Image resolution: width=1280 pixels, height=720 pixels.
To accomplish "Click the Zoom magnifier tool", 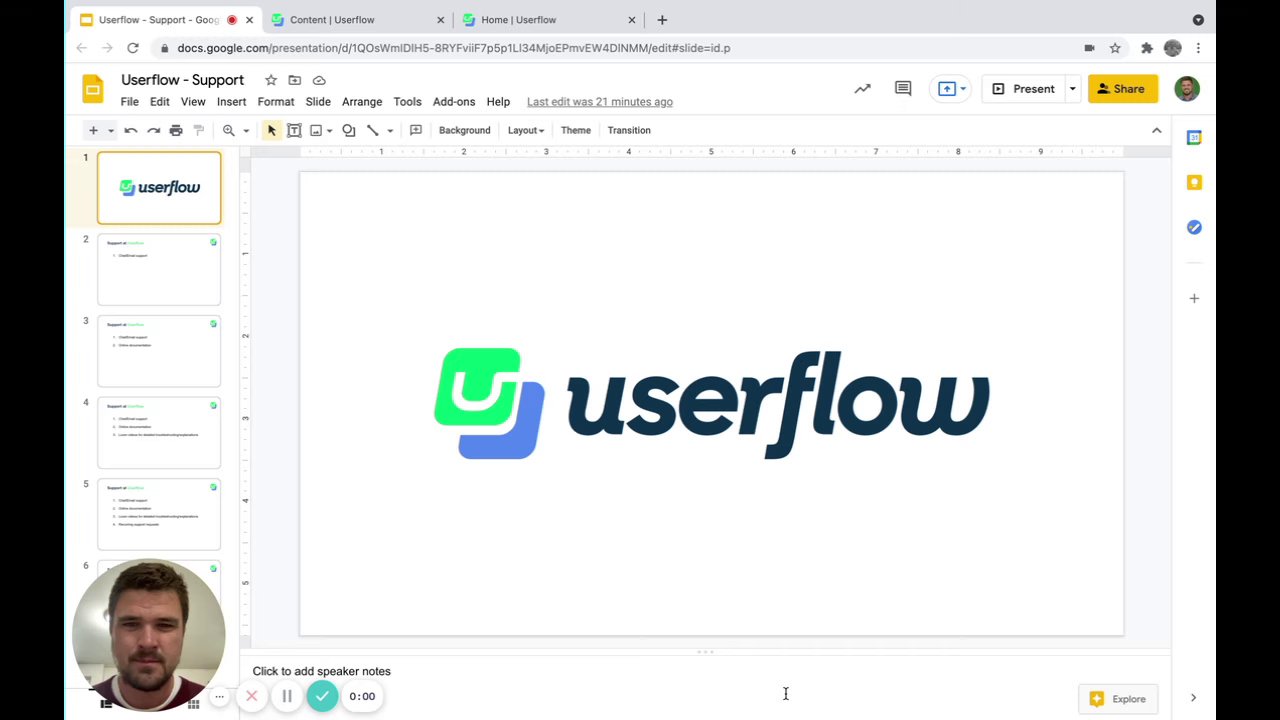I will pos(229,130).
